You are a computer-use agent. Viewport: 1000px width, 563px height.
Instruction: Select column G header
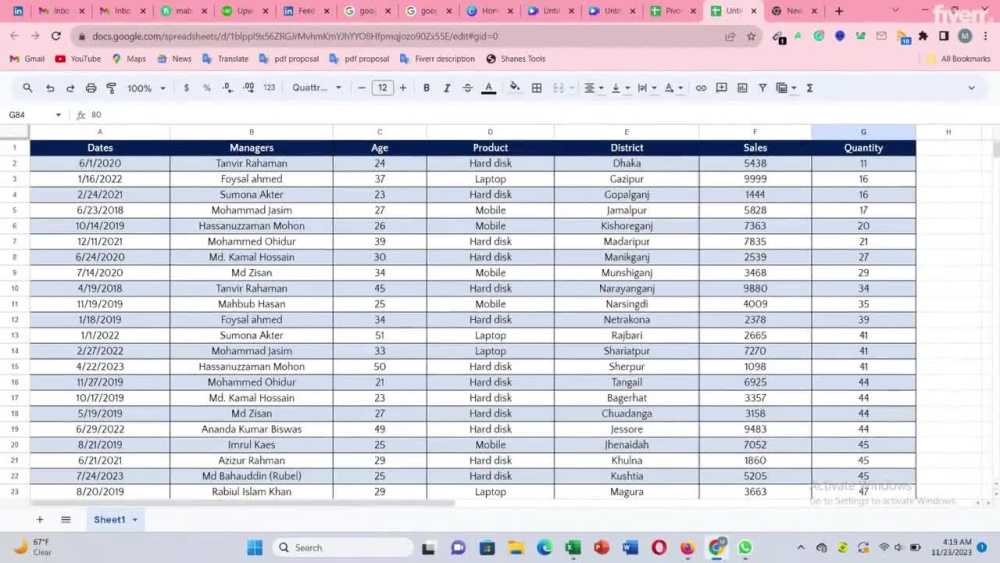tap(864, 132)
